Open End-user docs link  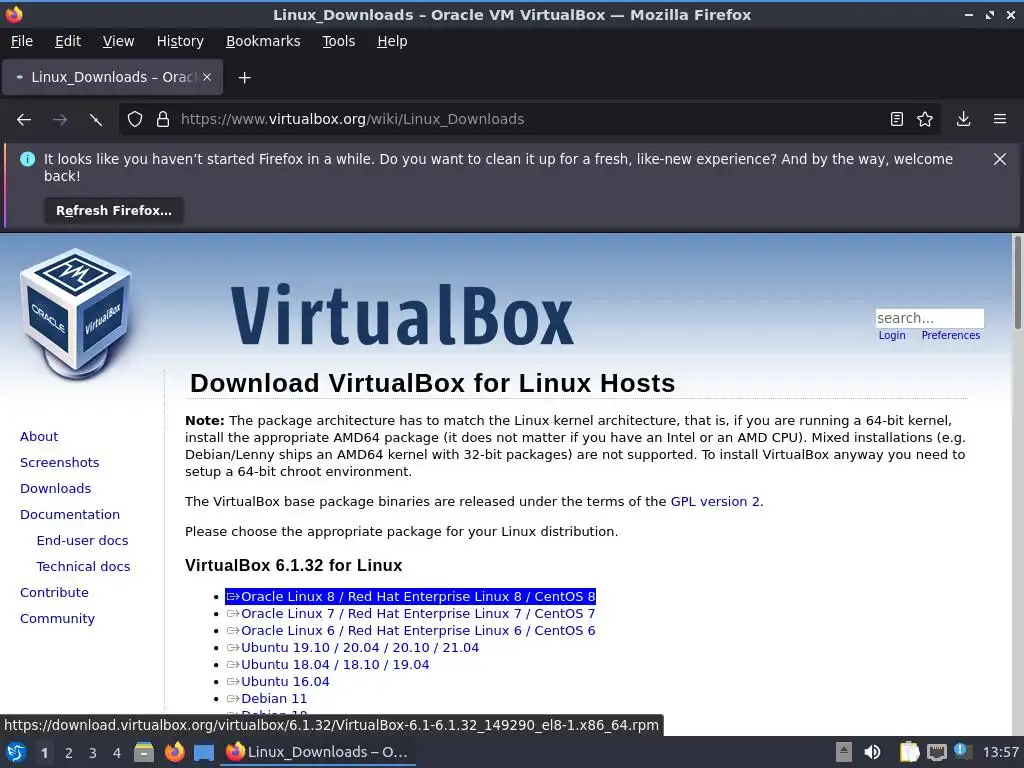click(x=82, y=541)
